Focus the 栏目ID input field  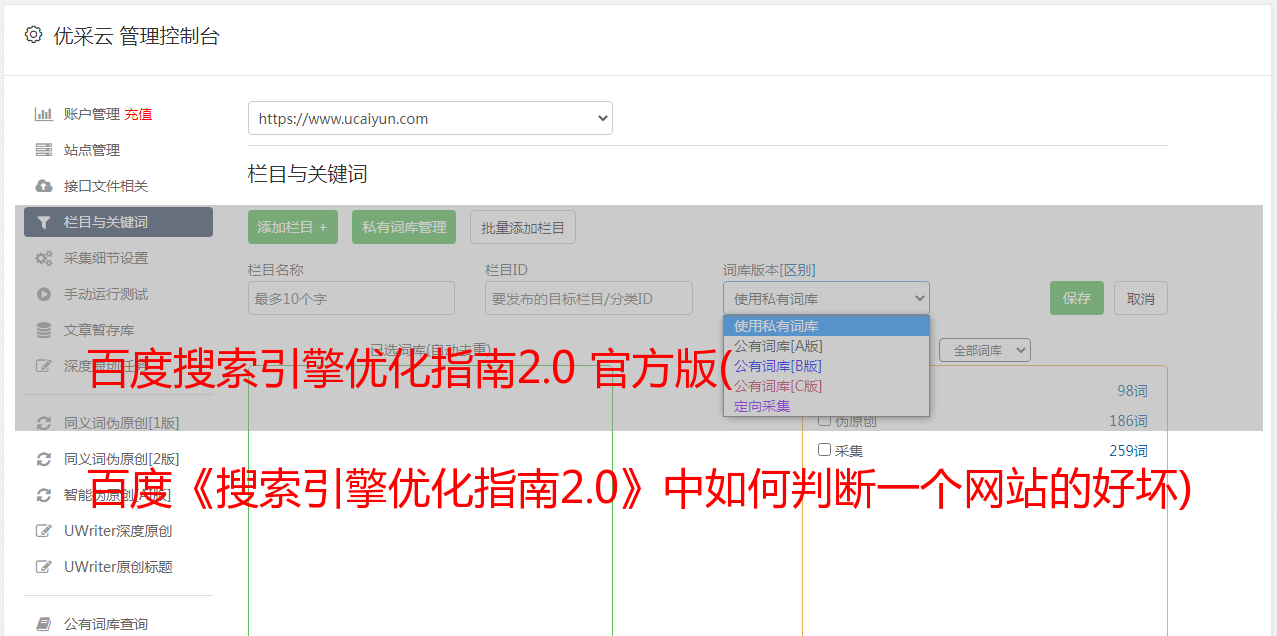589,298
